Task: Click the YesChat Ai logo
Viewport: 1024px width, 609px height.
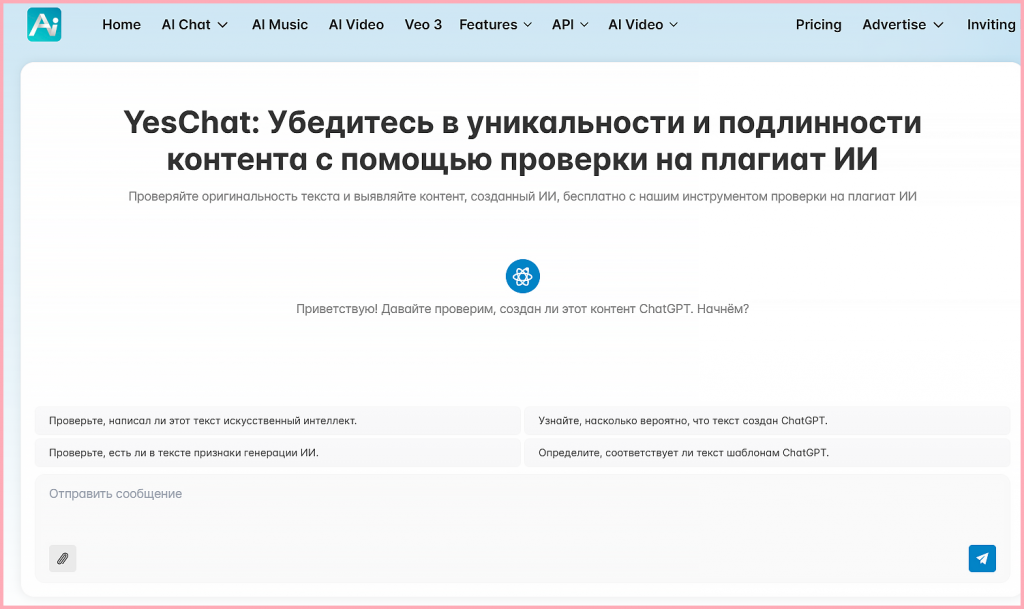Action: [x=44, y=25]
